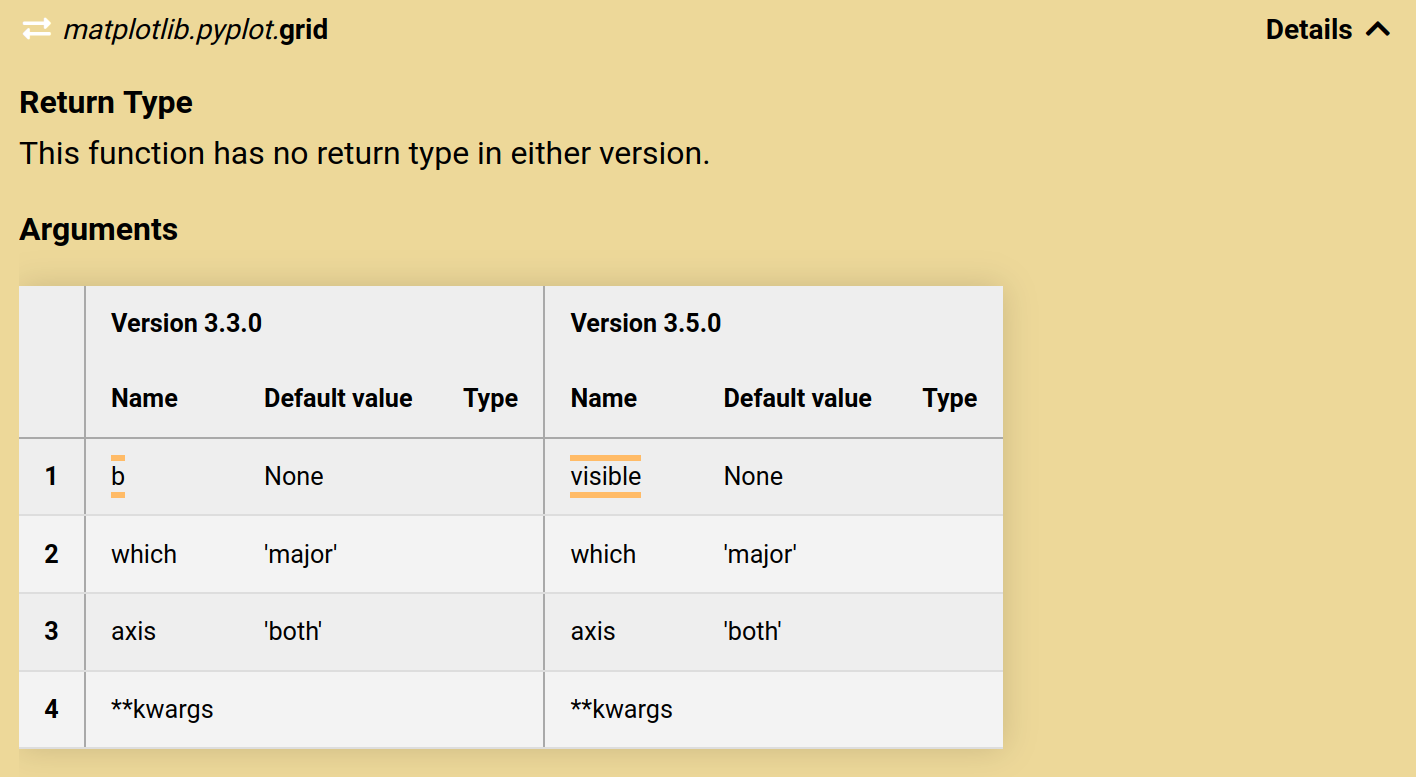1416x777 pixels.
Task: Click 'major' default under Version 3.3.0
Action: click(301, 555)
